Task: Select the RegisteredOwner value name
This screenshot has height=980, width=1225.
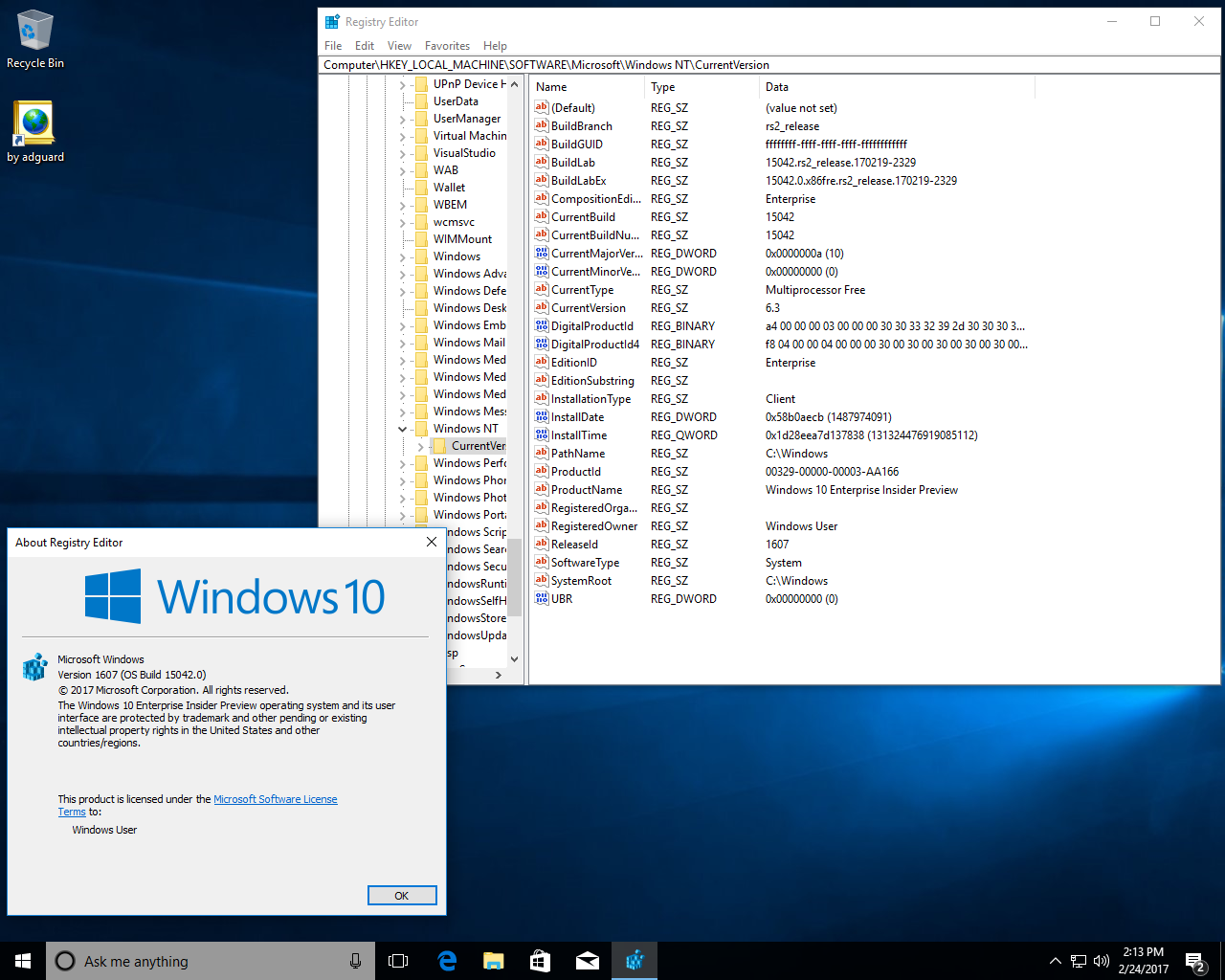Action: tap(594, 525)
